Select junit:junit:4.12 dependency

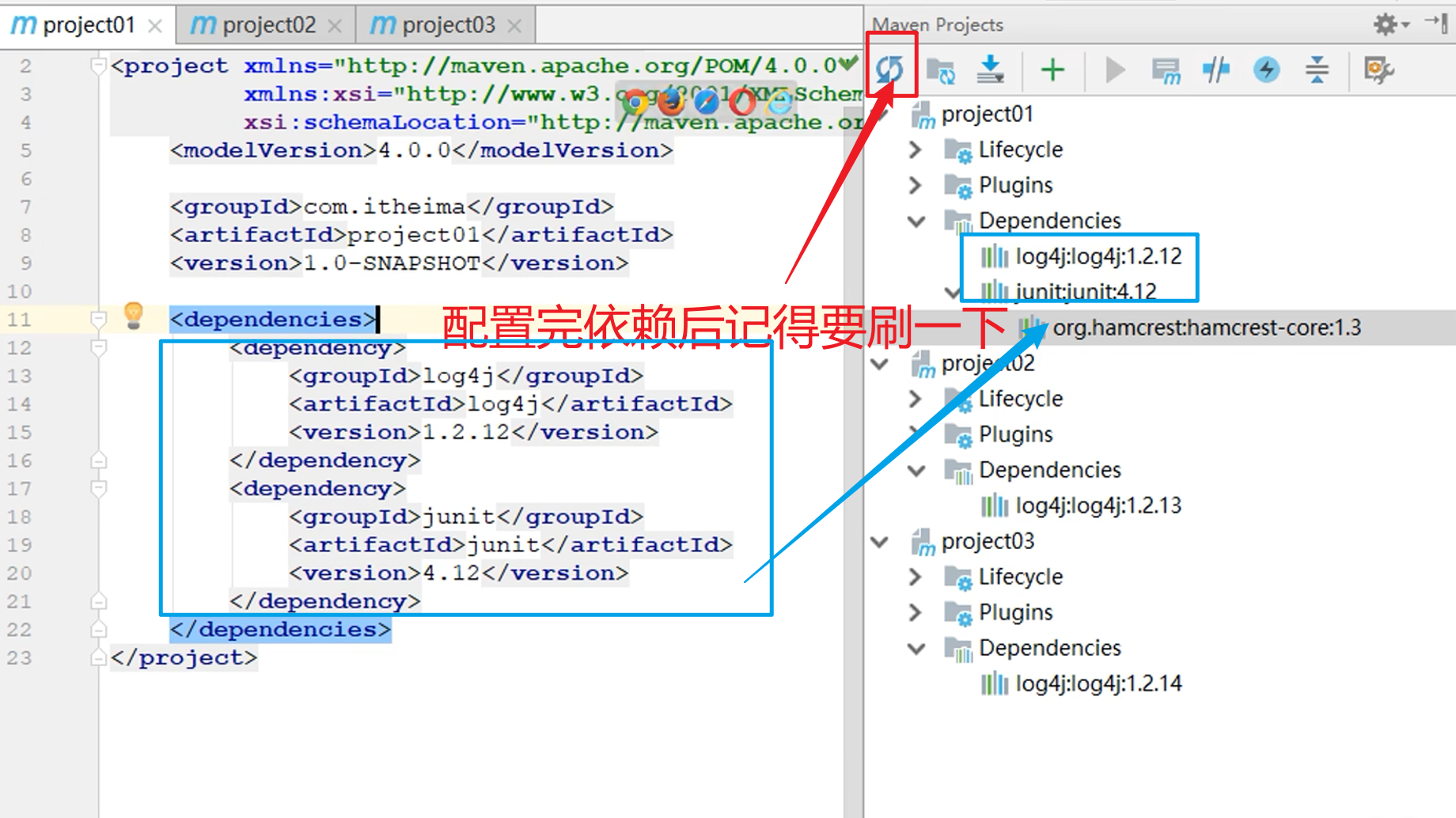[1086, 292]
